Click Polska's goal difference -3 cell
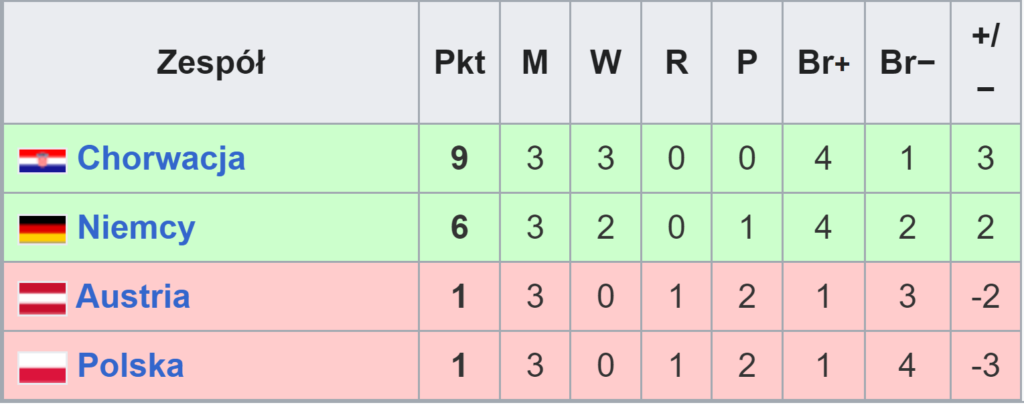Viewport: 1024px width, 405px height. coord(985,367)
